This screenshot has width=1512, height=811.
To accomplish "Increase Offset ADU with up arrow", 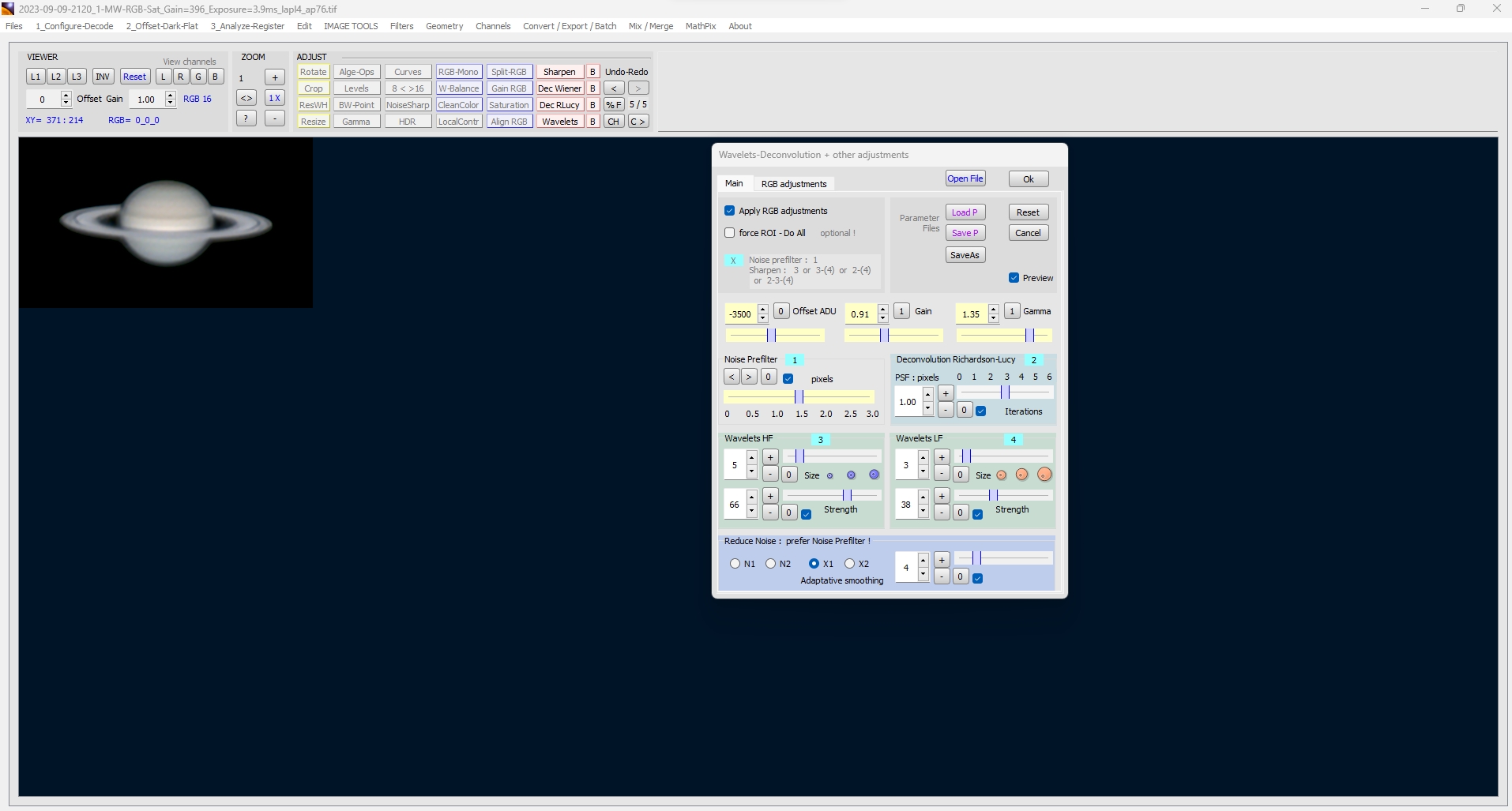I will 762,309.
